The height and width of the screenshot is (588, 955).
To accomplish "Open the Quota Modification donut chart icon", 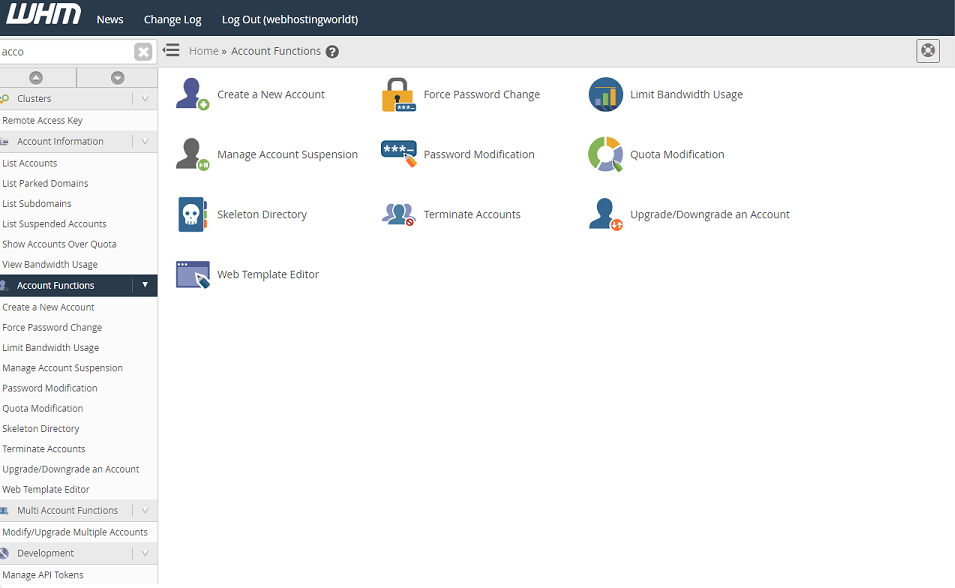I will click(x=605, y=154).
